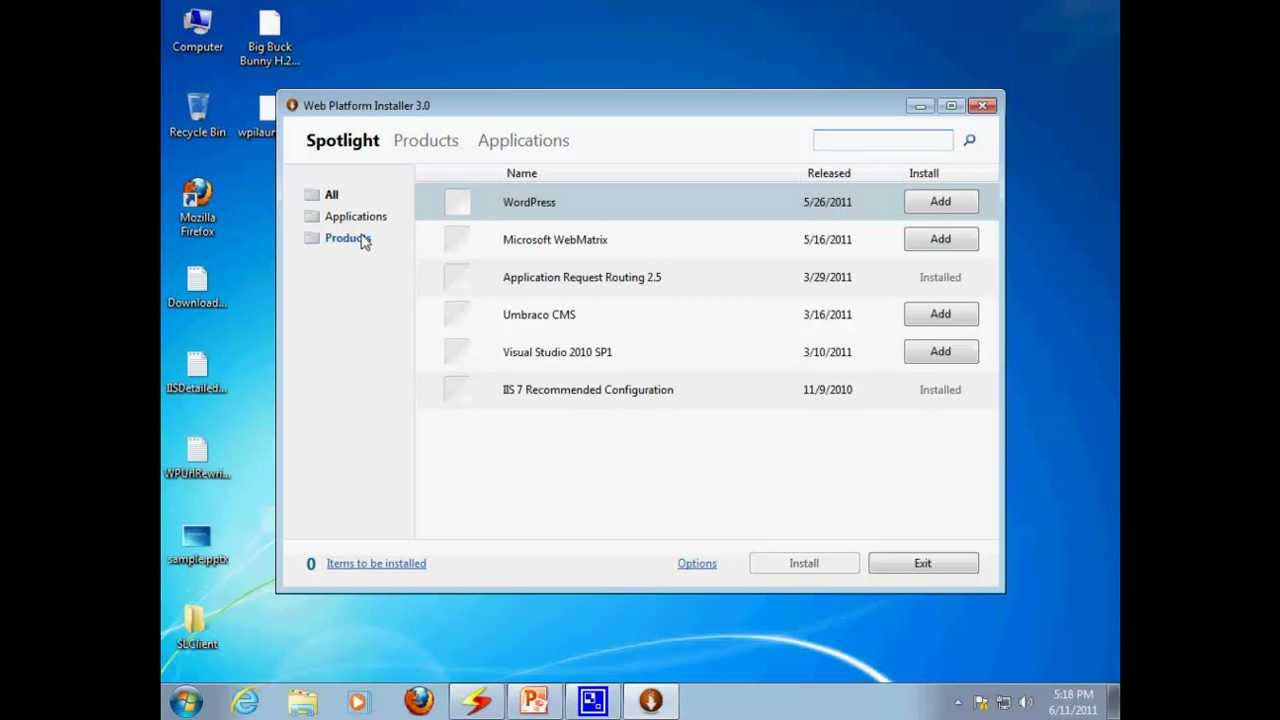1280x720 pixels.
Task: Click the WordPress 5/26/2011 release date
Action: [827, 202]
